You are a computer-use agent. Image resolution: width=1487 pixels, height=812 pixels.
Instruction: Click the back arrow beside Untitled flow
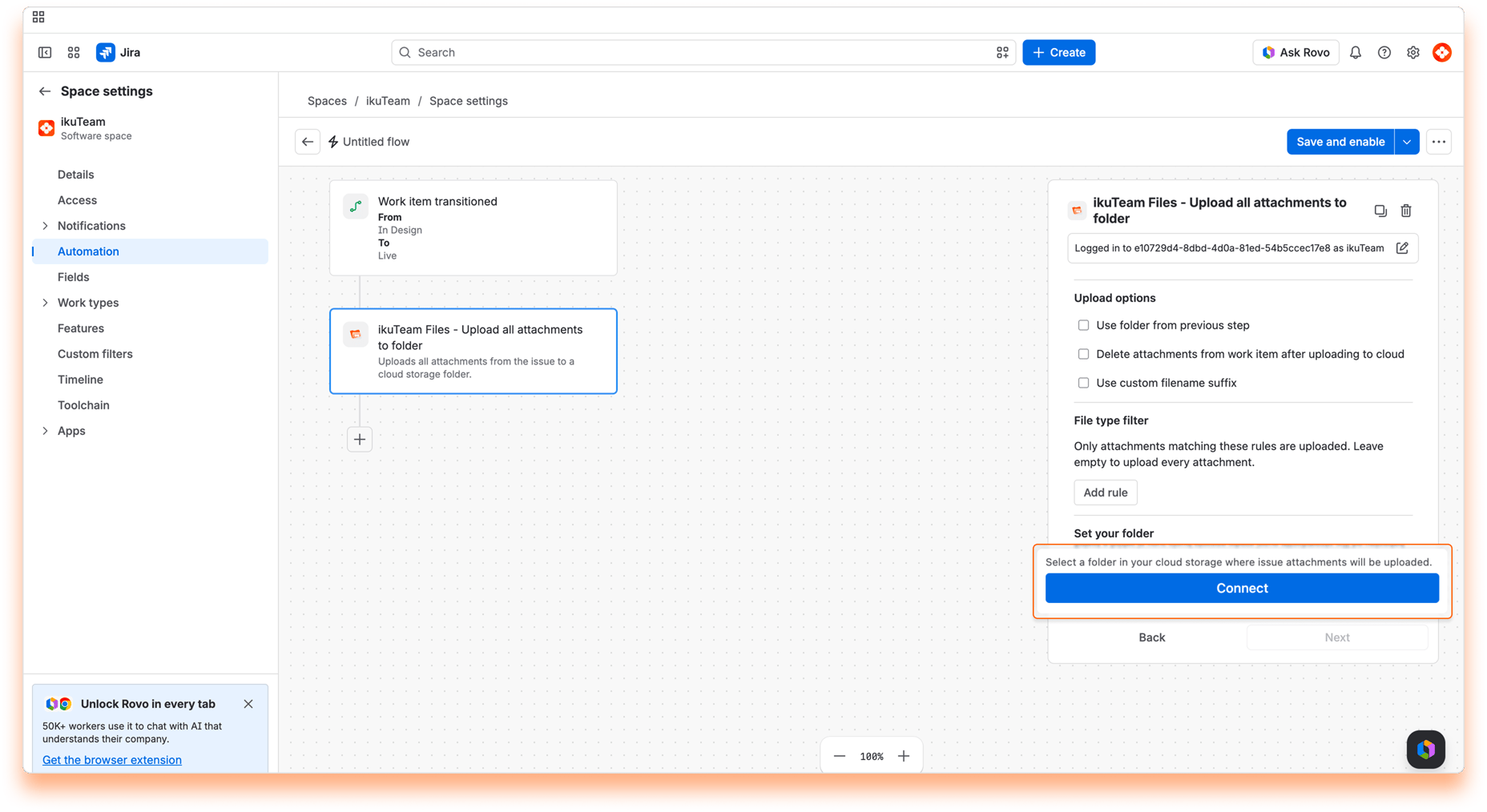(308, 142)
